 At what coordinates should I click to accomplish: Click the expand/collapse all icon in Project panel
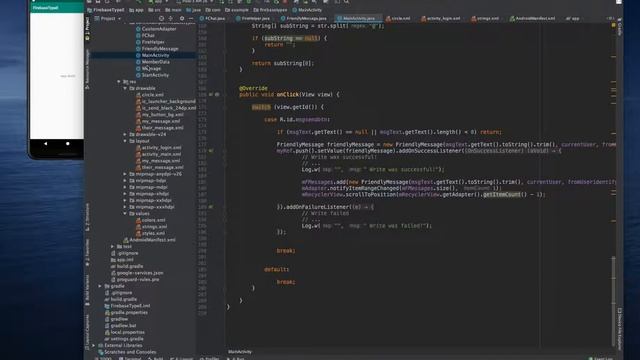[171, 18]
